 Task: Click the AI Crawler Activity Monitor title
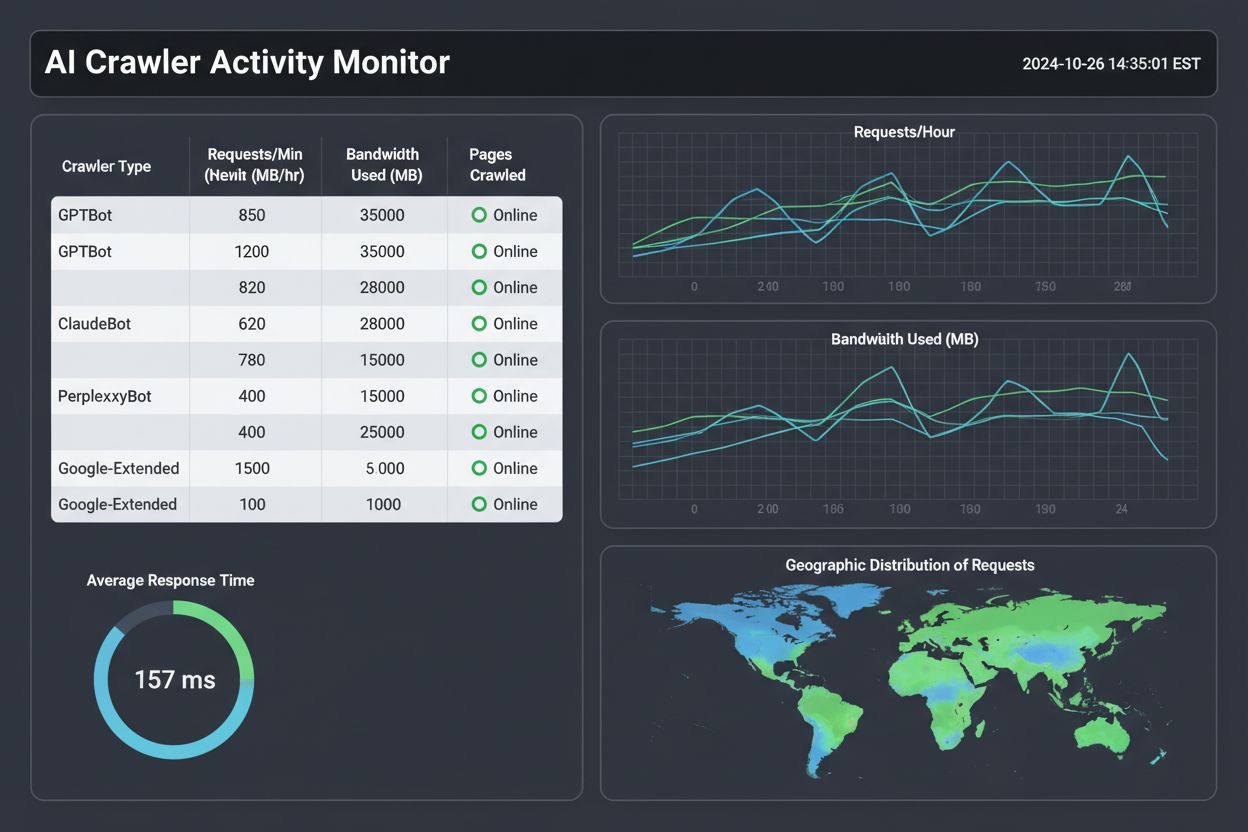pyautogui.click(x=246, y=62)
